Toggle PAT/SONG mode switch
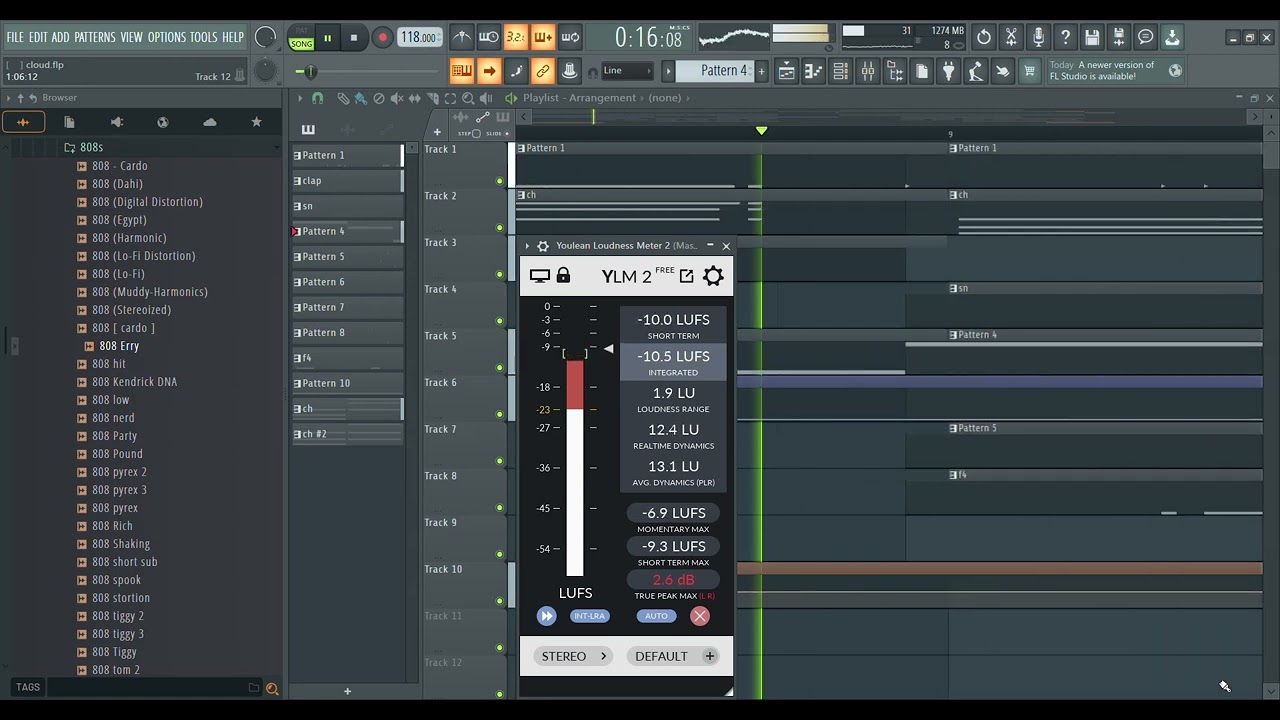1280x720 pixels. pyautogui.click(x=301, y=38)
